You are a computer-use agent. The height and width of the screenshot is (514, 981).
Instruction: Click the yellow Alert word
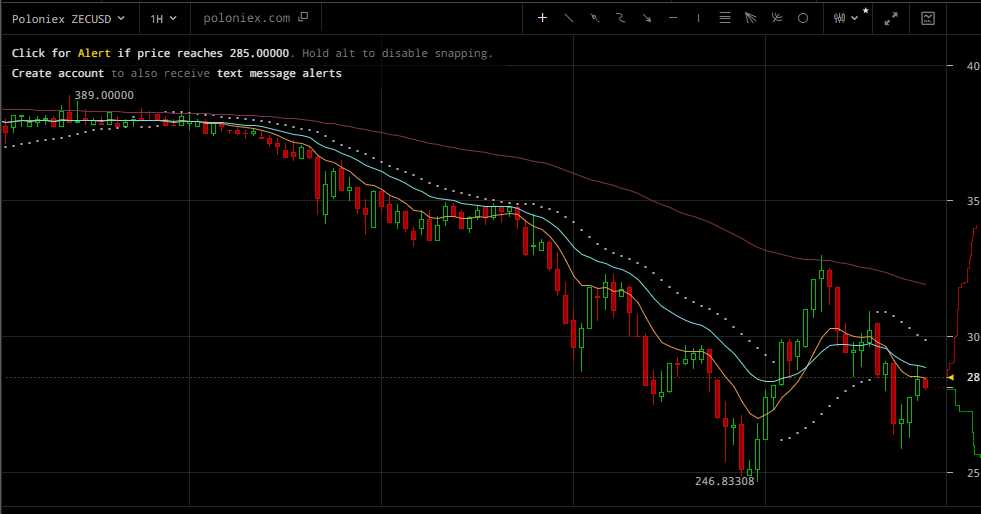click(x=94, y=53)
